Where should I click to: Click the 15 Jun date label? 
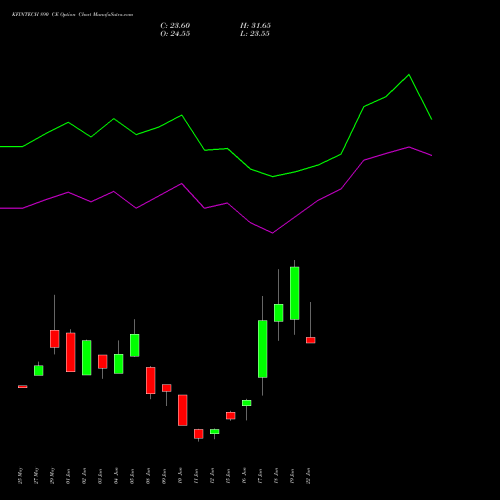[x=229, y=476]
